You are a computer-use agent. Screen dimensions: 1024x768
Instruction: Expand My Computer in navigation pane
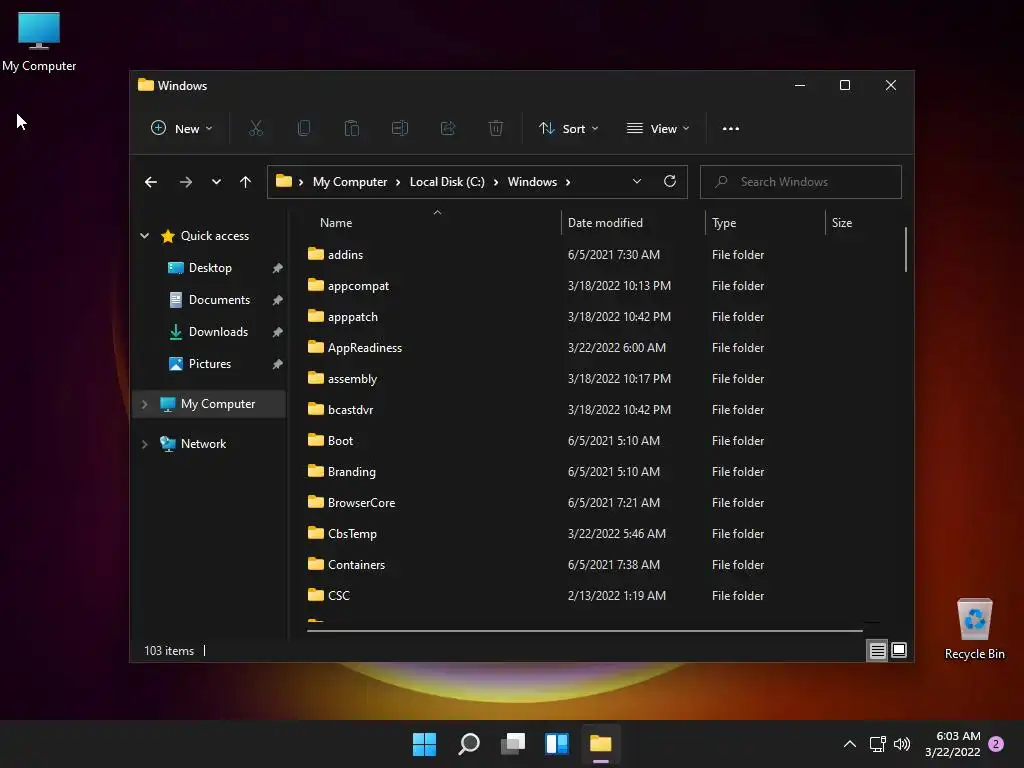pos(144,404)
